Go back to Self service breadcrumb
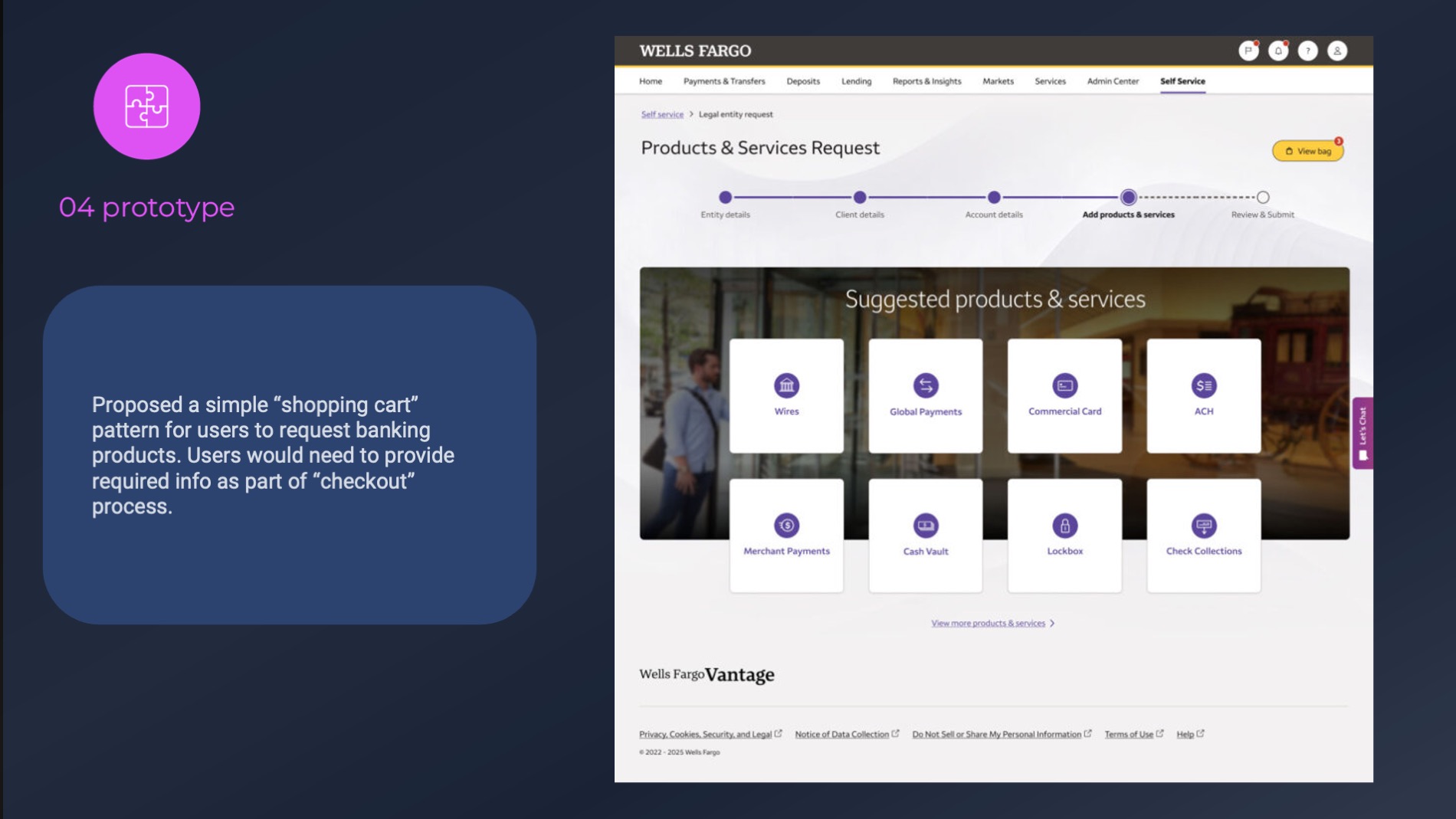 [x=661, y=114]
